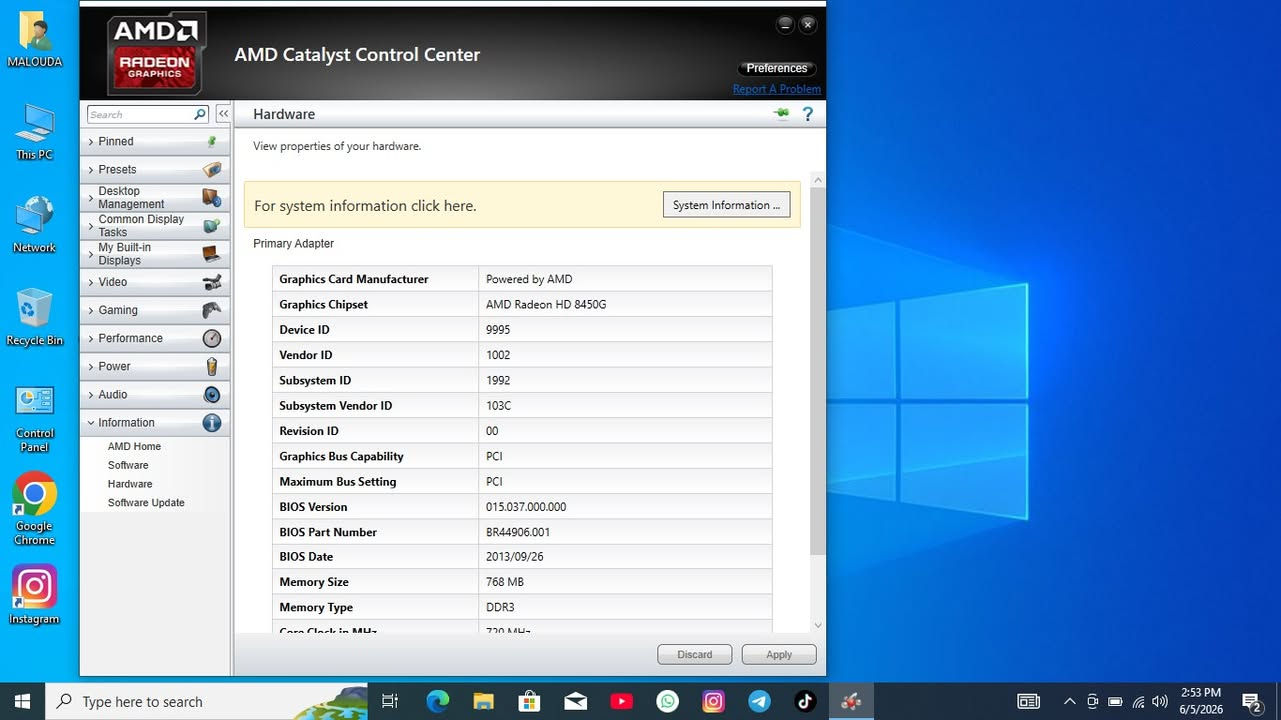Select the Google Chrome desktop shortcut
Image resolution: width=1281 pixels, height=720 pixels.
[35, 509]
